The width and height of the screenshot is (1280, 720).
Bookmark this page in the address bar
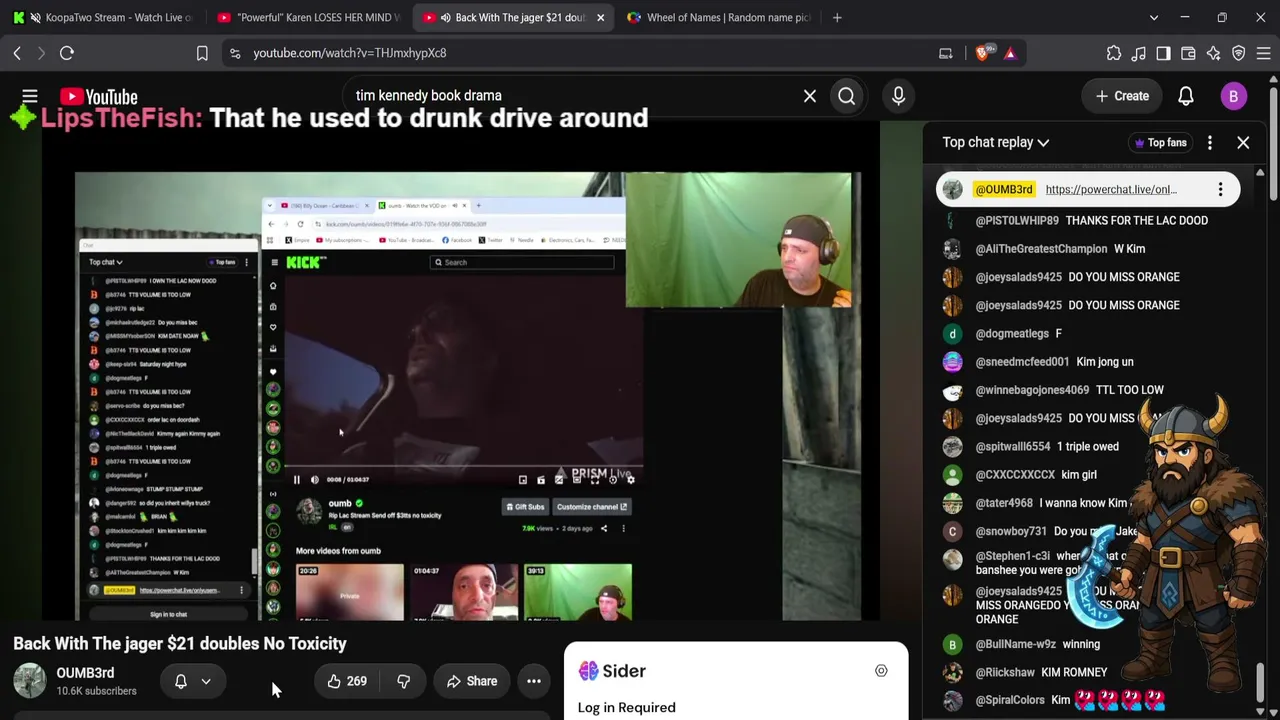pyautogui.click(x=202, y=53)
